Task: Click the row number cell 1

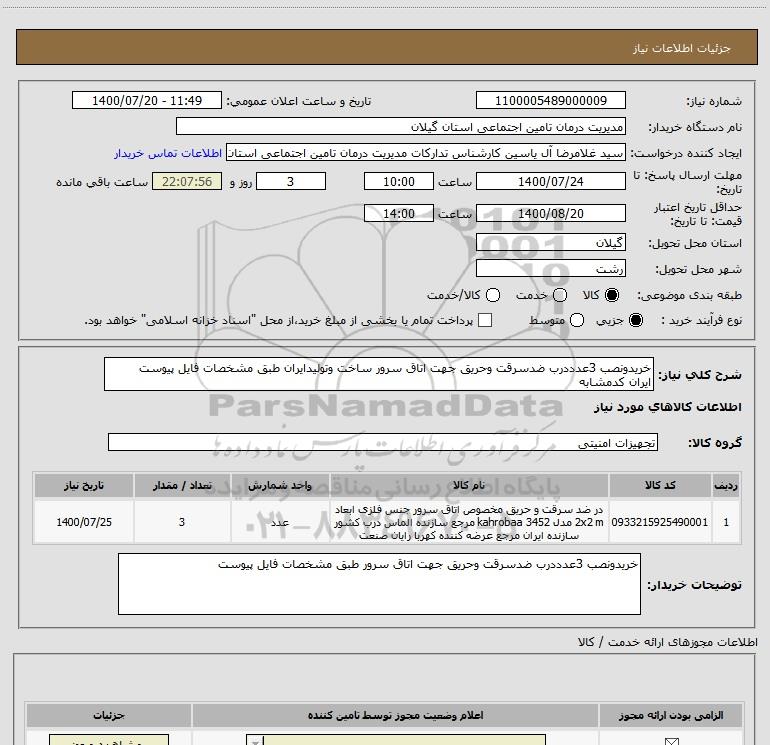Action: 726,522
